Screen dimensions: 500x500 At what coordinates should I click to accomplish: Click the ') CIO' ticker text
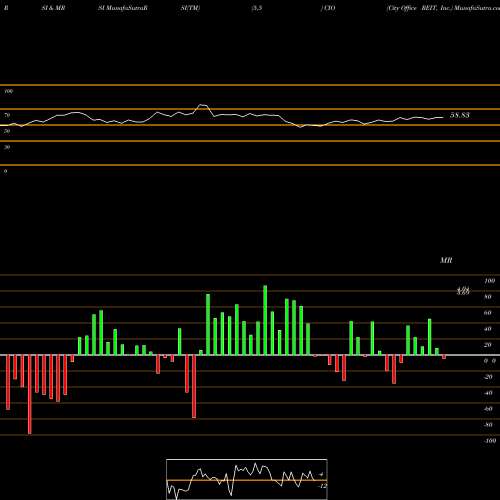click(x=328, y=8)
